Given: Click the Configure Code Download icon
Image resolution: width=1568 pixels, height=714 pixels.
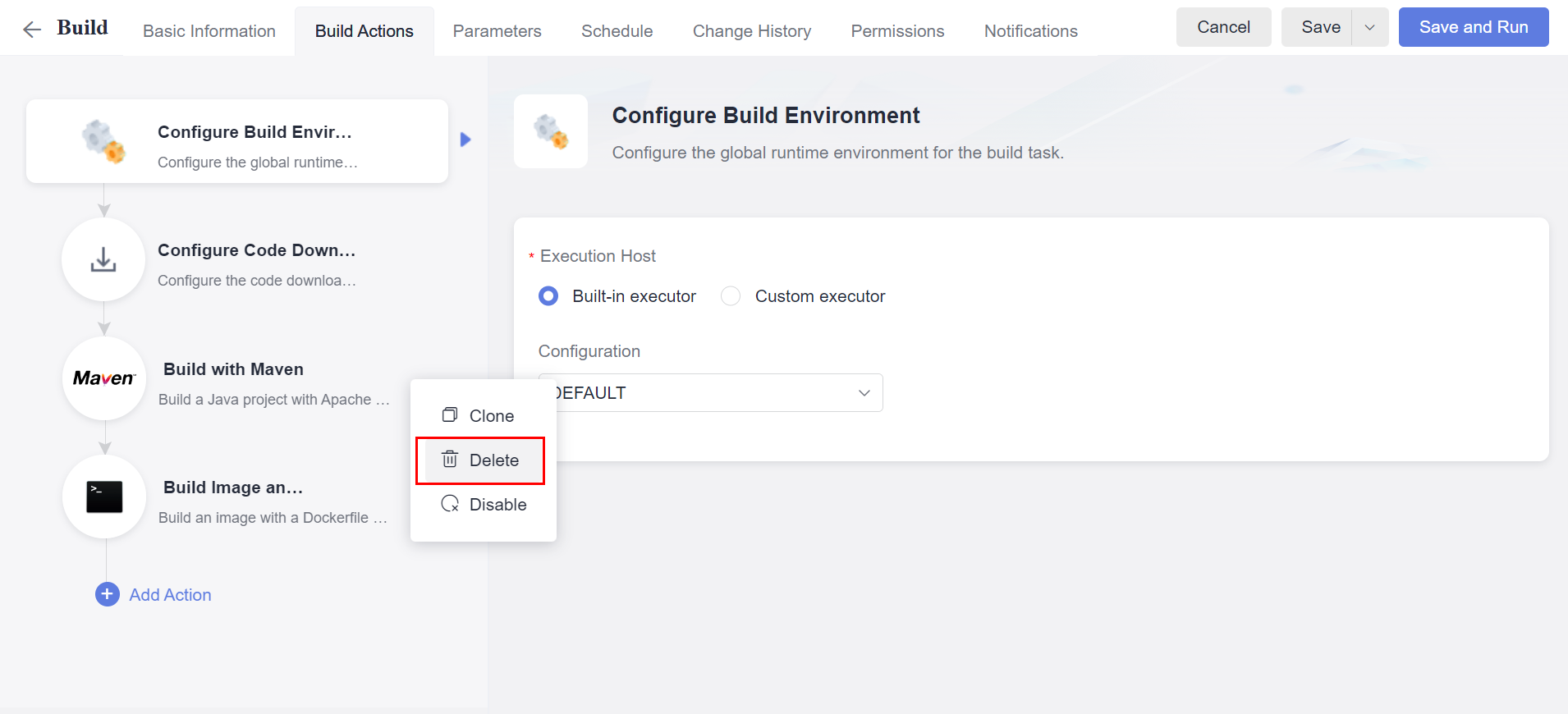Looking at the screenshot, I should (x=103, y=260).
